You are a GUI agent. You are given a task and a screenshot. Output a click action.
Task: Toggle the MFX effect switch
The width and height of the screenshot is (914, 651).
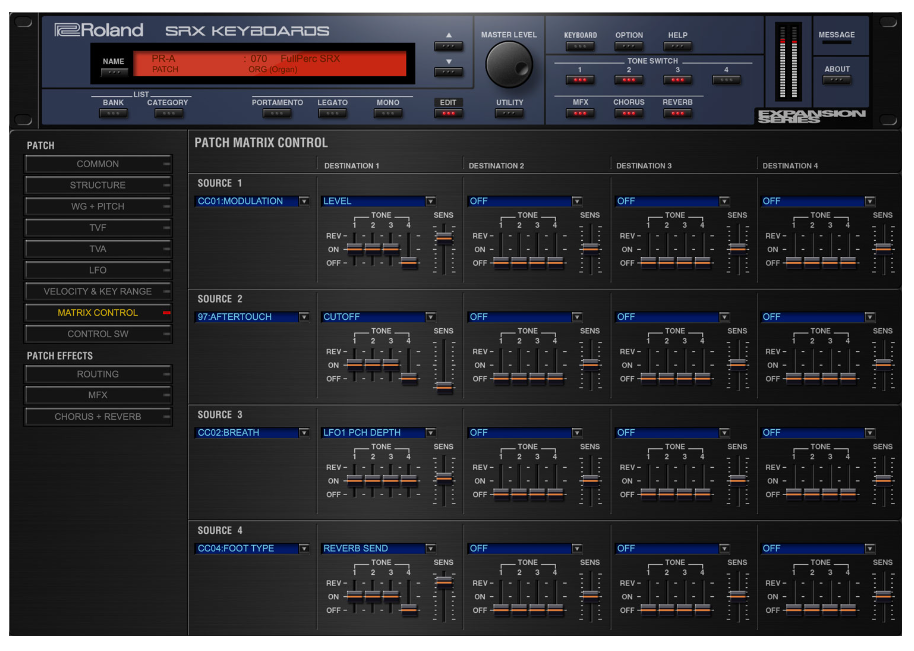point(580,114)
